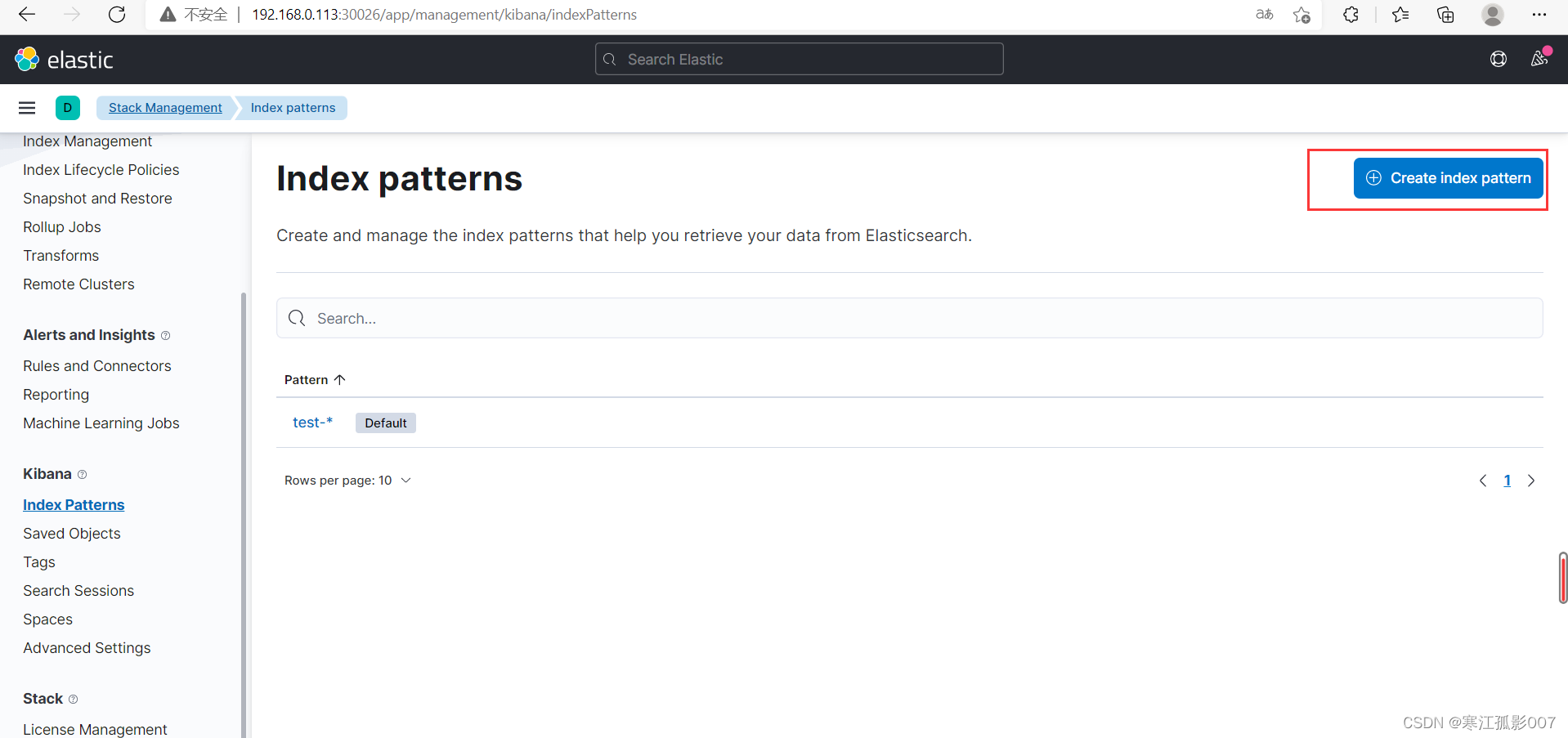Image resolution: width=1568 pixels, height=738 pixels.
Task: Open the newsfeed notifications icon
Action: pyautogui.click(x=1539, y=59)
